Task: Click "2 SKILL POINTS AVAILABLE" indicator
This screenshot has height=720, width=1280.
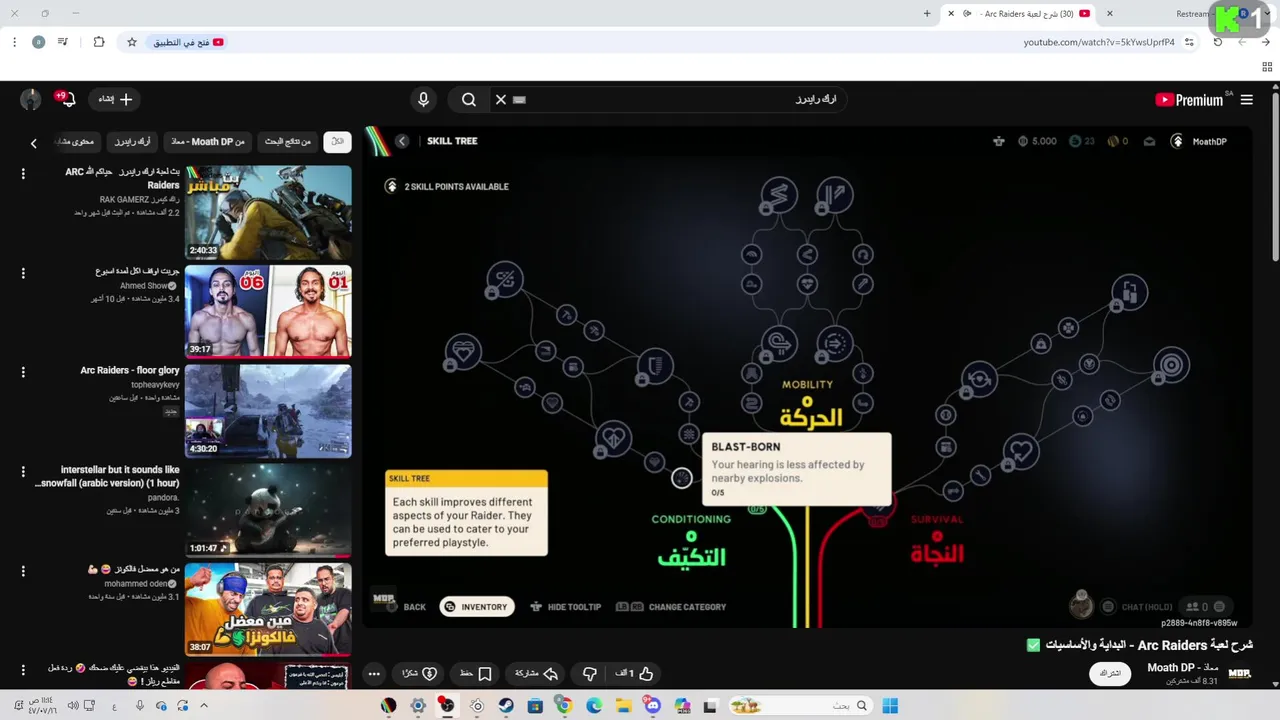Action: [x=447, y=186]
